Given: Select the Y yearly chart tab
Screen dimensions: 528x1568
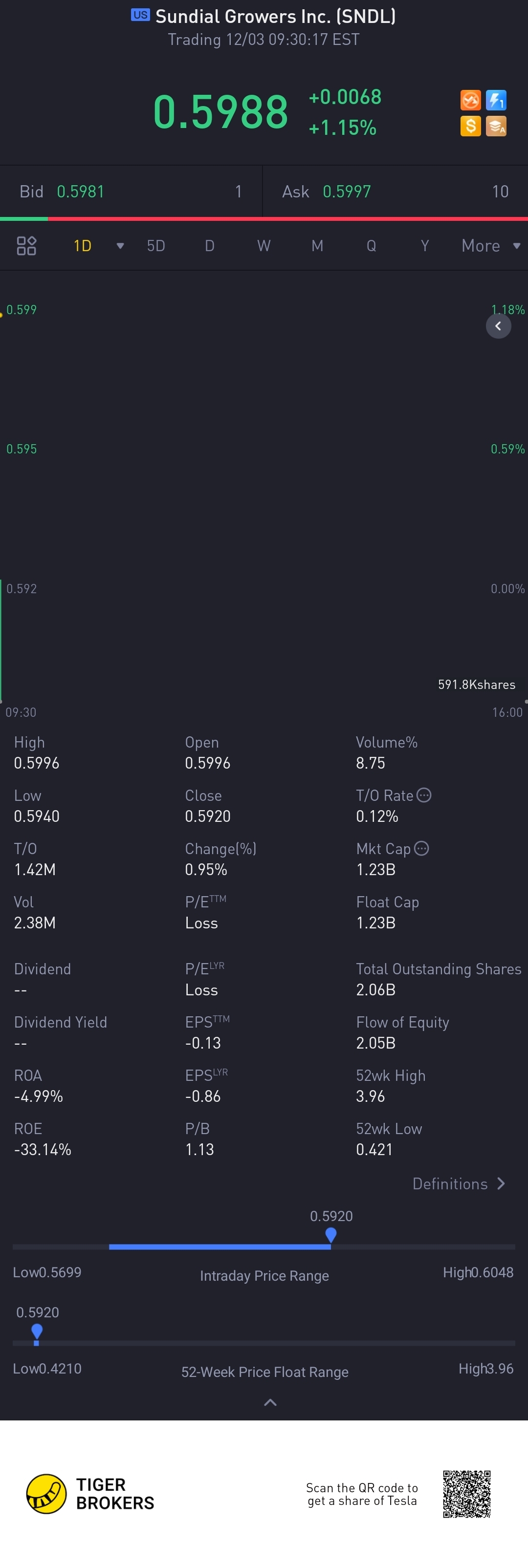Looking at the screenshot, I should tap(425, 246).
